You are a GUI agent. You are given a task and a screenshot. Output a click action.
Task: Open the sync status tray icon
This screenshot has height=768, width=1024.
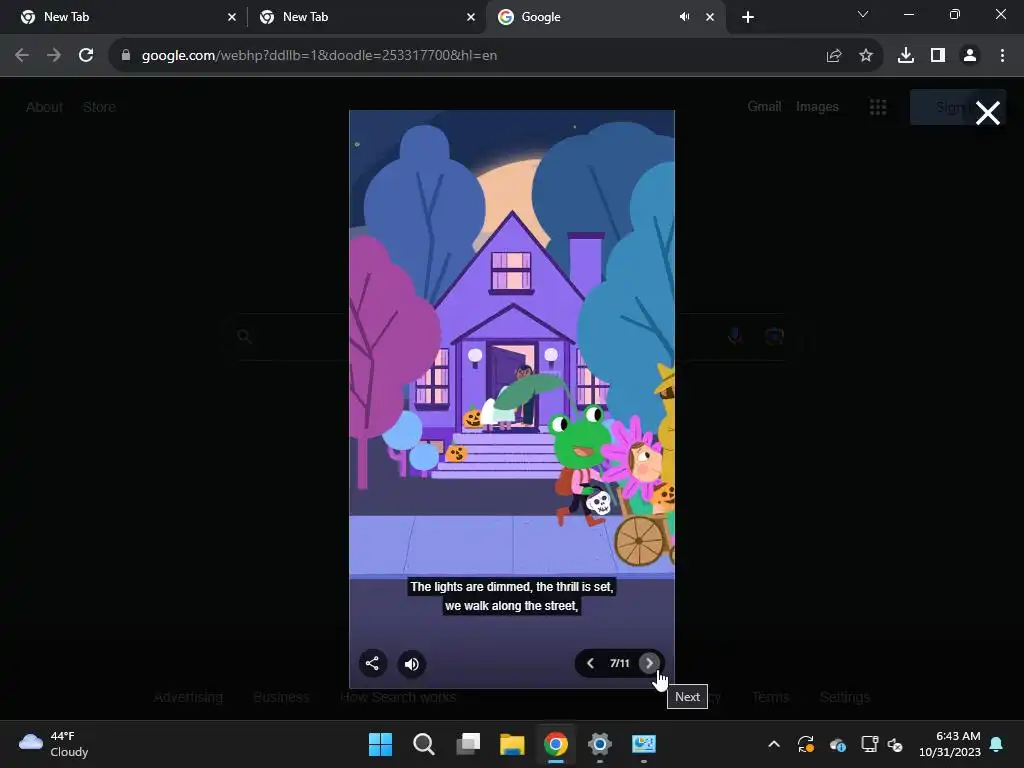(x=805, y=744)
